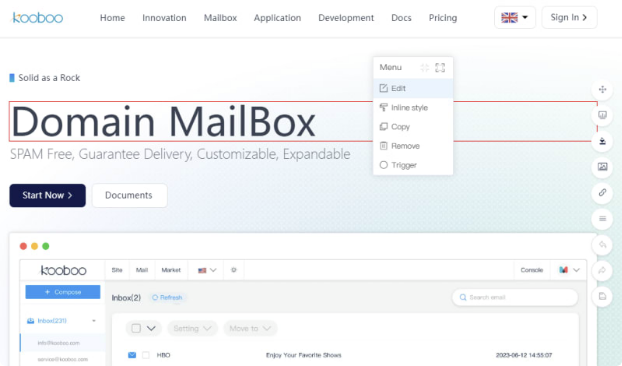Click the HBO sender name
622x366 pixels.
pyautogui.click(x=163, y=355)
